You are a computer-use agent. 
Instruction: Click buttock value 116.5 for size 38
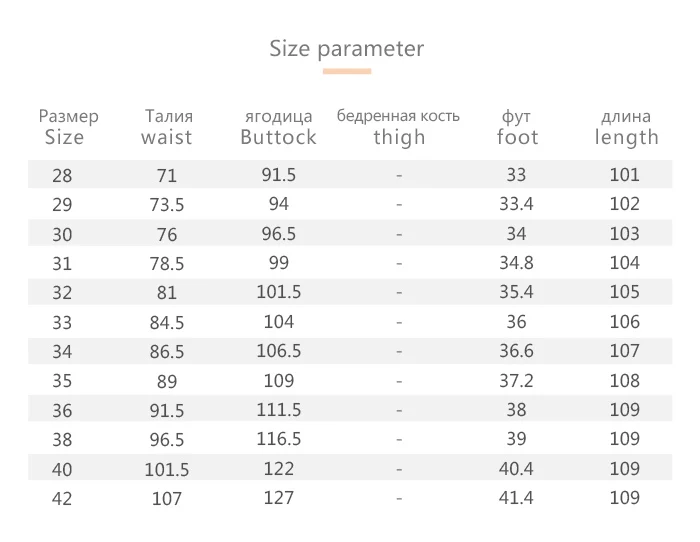point(279,439)
